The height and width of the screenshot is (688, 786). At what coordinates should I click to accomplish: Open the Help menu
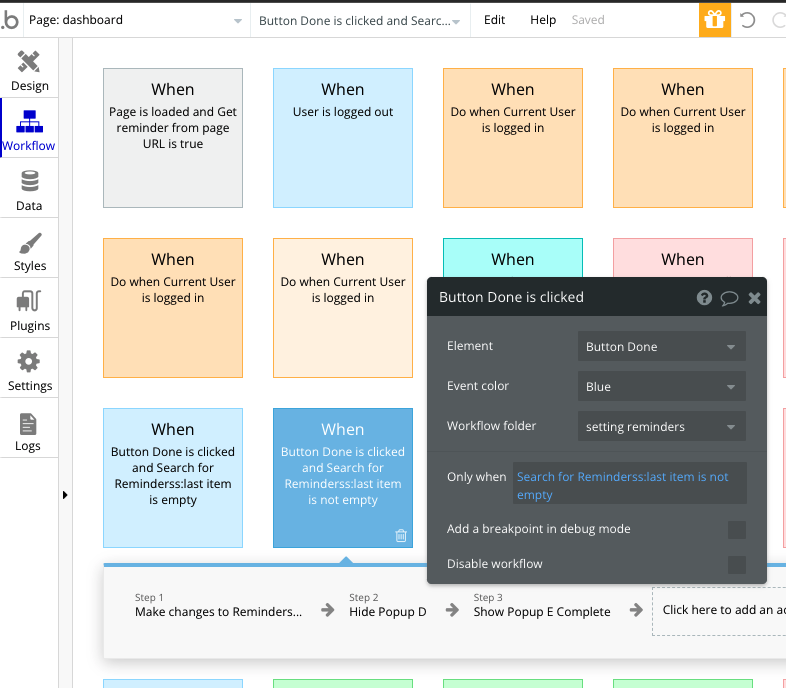pyautogui.click(x=543, y=20)
